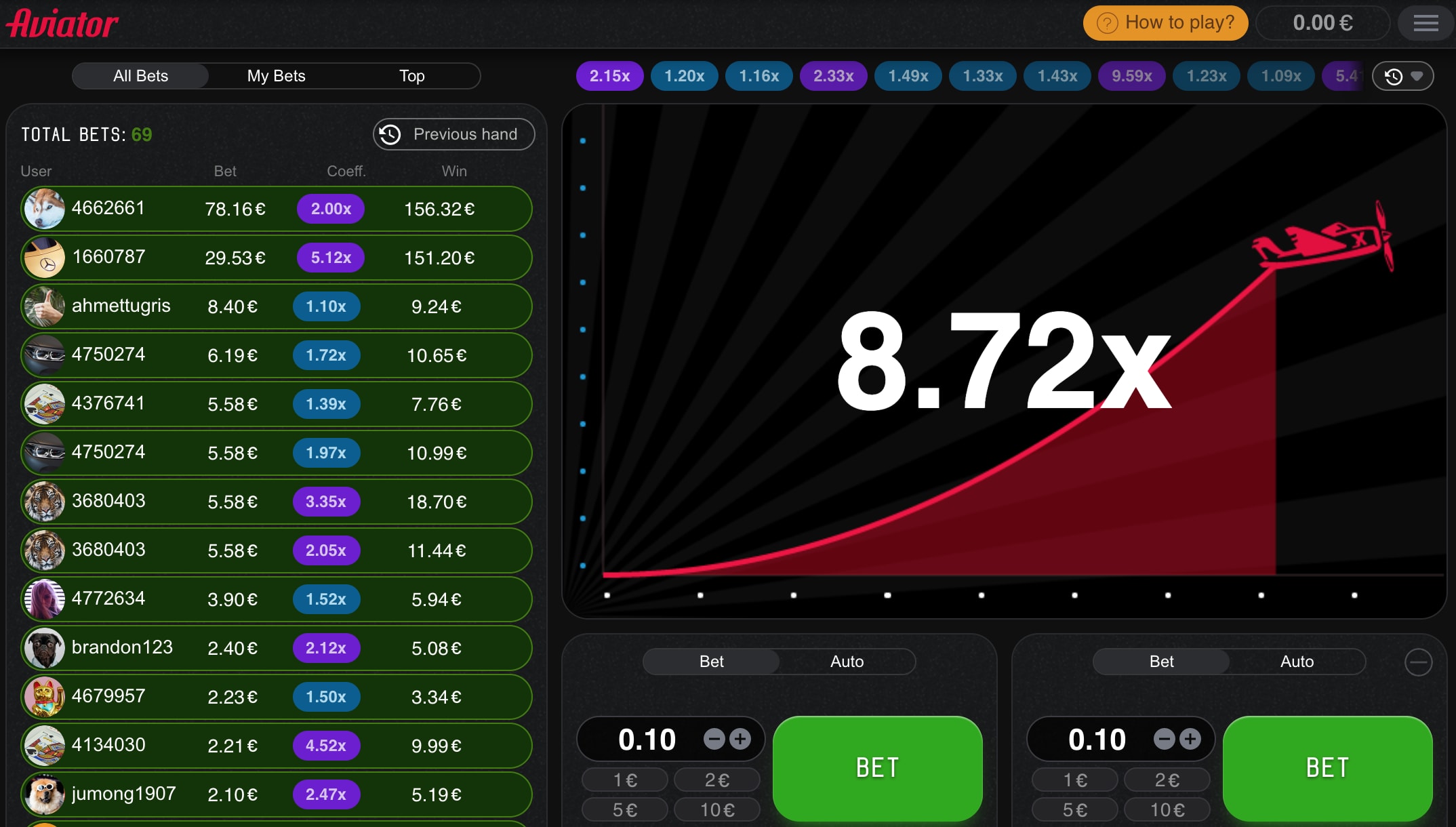1456x827 pixels.
Task: Choose the 10€ quick stake chip
Action: point(716,809)
